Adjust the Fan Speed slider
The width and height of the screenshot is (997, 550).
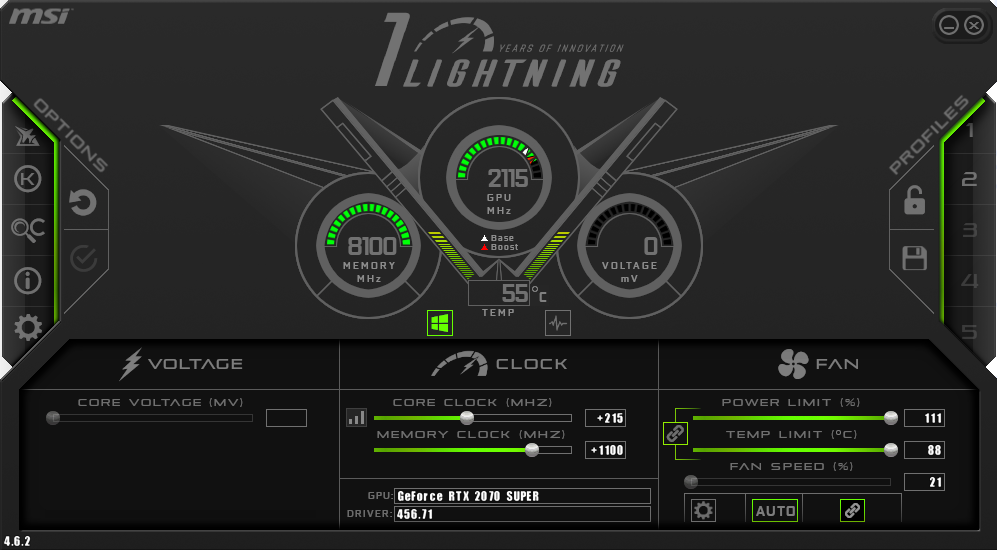787,482
